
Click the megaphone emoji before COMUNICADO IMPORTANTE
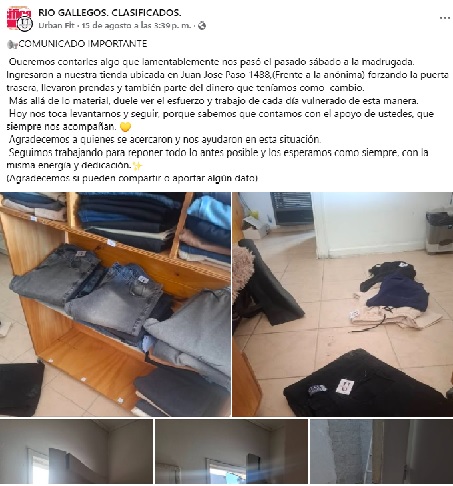12,44
